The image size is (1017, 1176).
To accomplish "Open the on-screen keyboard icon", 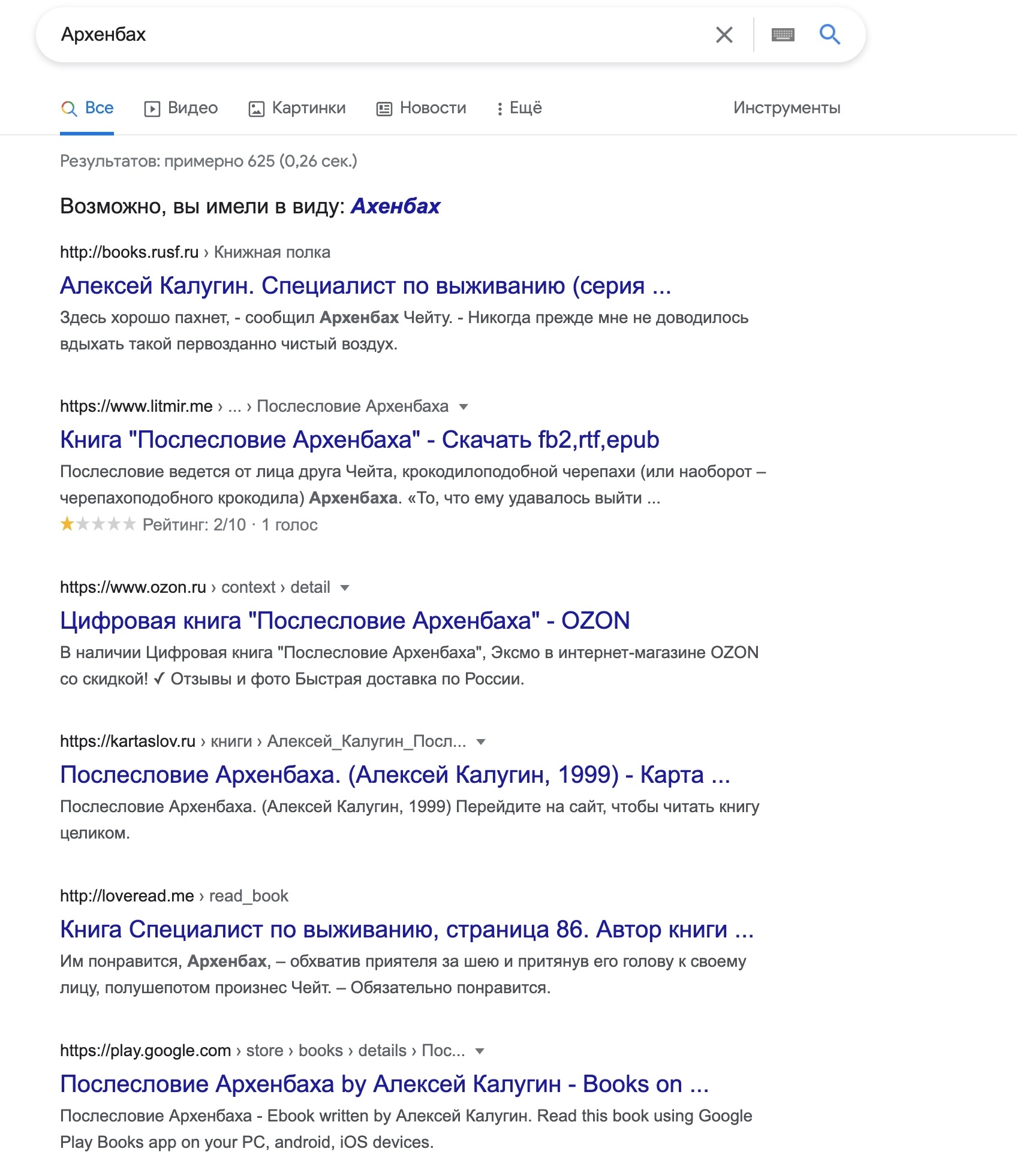I will [783, 35].
